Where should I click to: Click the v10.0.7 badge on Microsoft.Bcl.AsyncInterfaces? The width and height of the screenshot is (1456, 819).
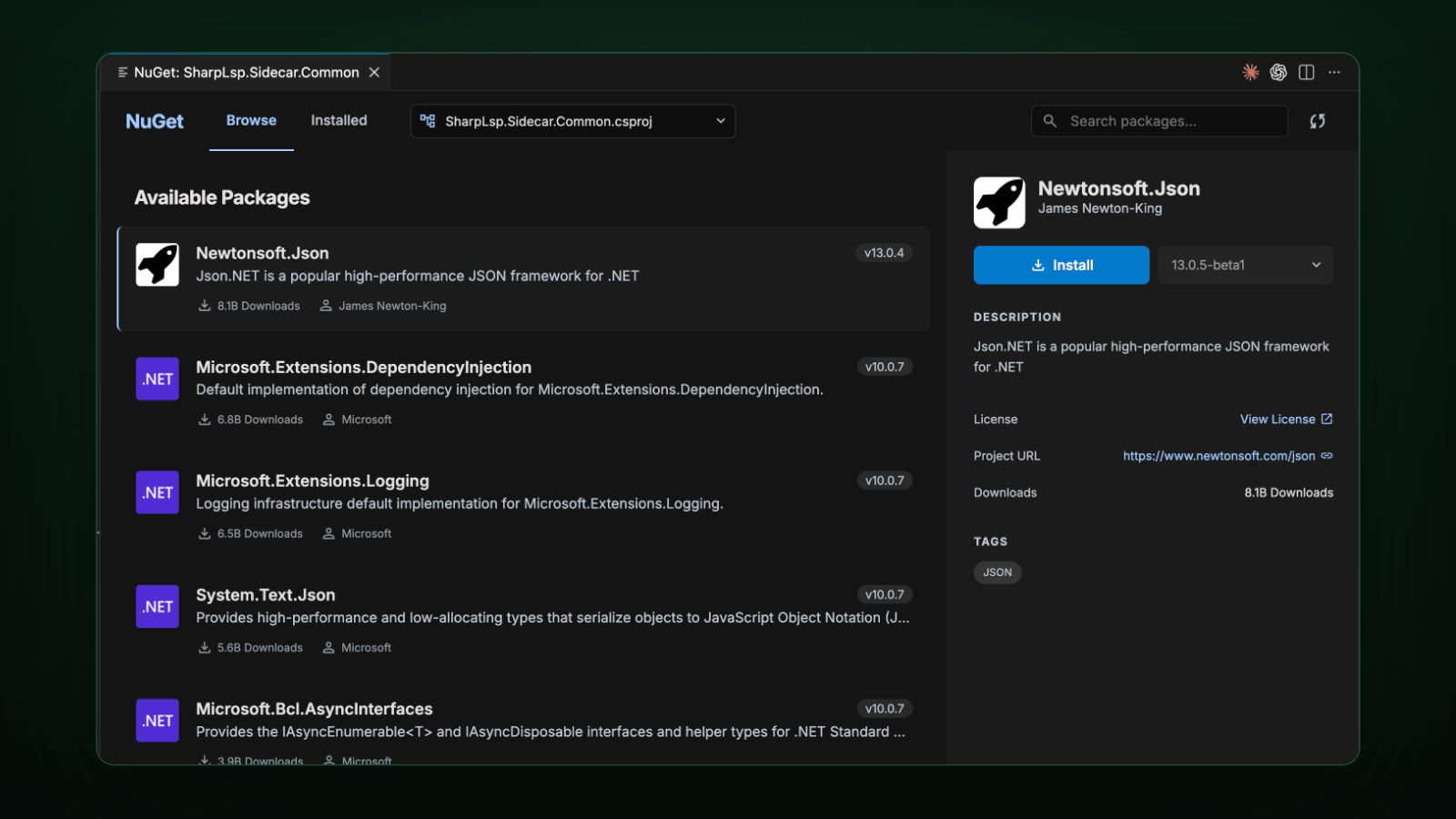click(x=885, y=708)
